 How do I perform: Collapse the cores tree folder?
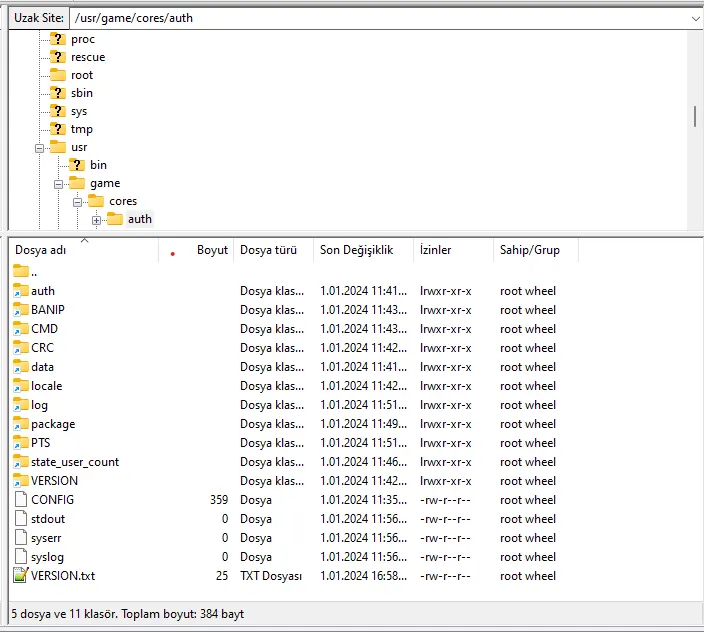[77, 202]
